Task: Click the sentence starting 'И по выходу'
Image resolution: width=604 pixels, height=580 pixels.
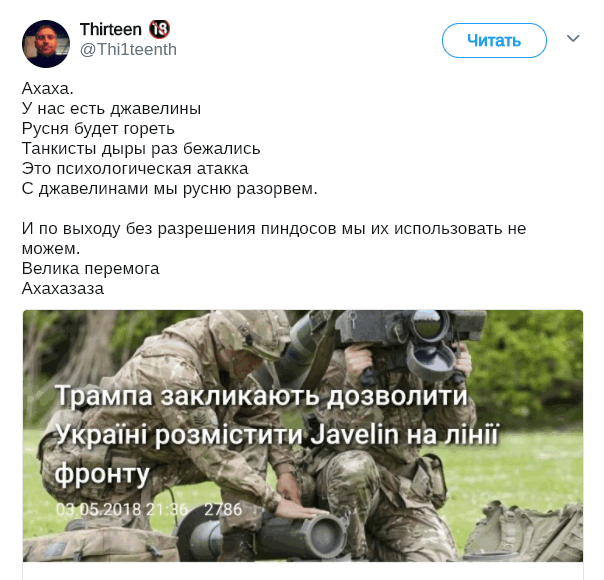Action: tap(274, 238)
